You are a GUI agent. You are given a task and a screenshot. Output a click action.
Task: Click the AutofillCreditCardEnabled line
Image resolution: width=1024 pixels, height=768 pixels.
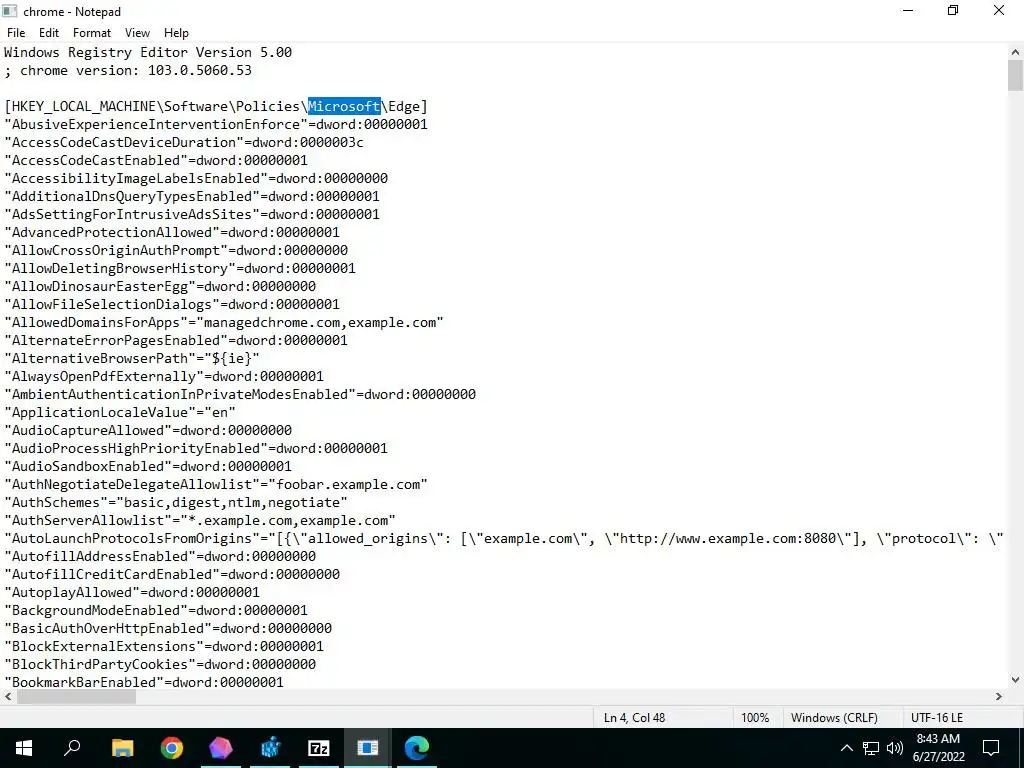(x=172, y=574)
